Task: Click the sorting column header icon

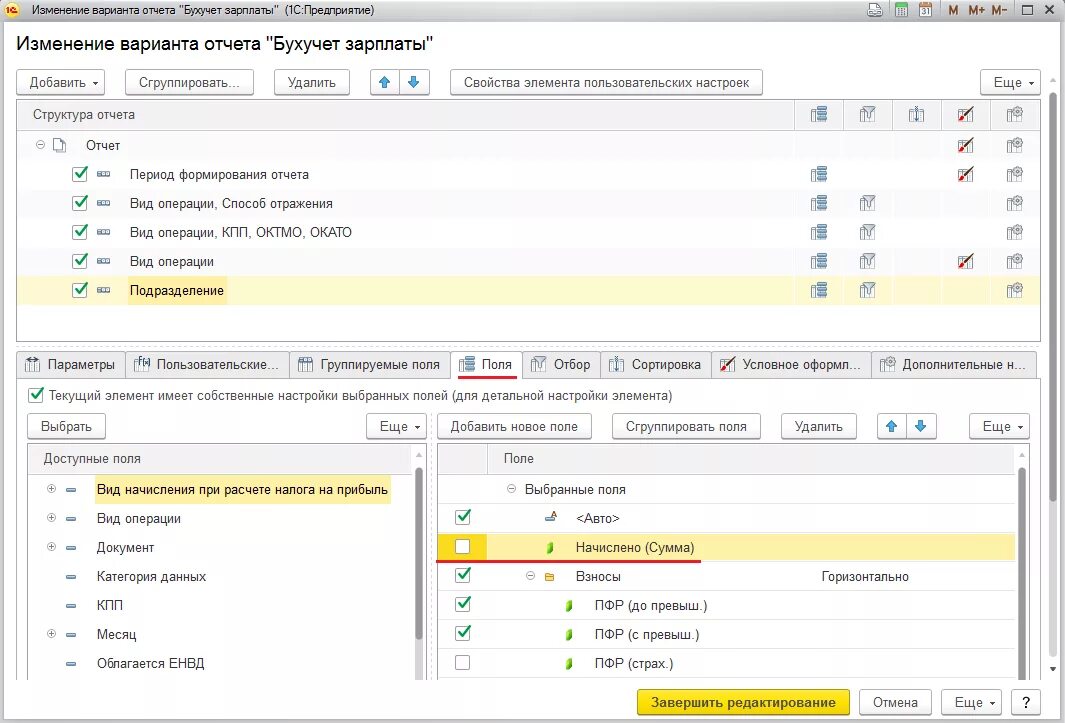Action: pos(916,114)
